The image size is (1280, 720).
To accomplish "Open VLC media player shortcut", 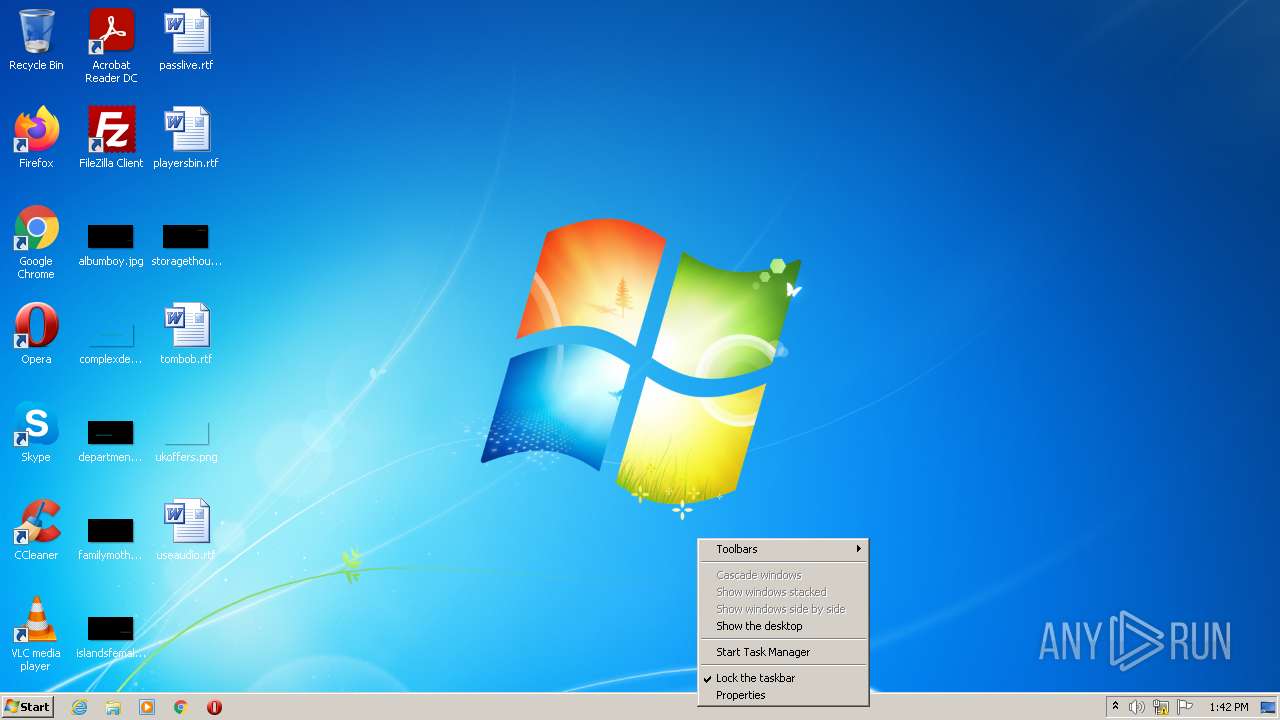I will coord(36,634).
